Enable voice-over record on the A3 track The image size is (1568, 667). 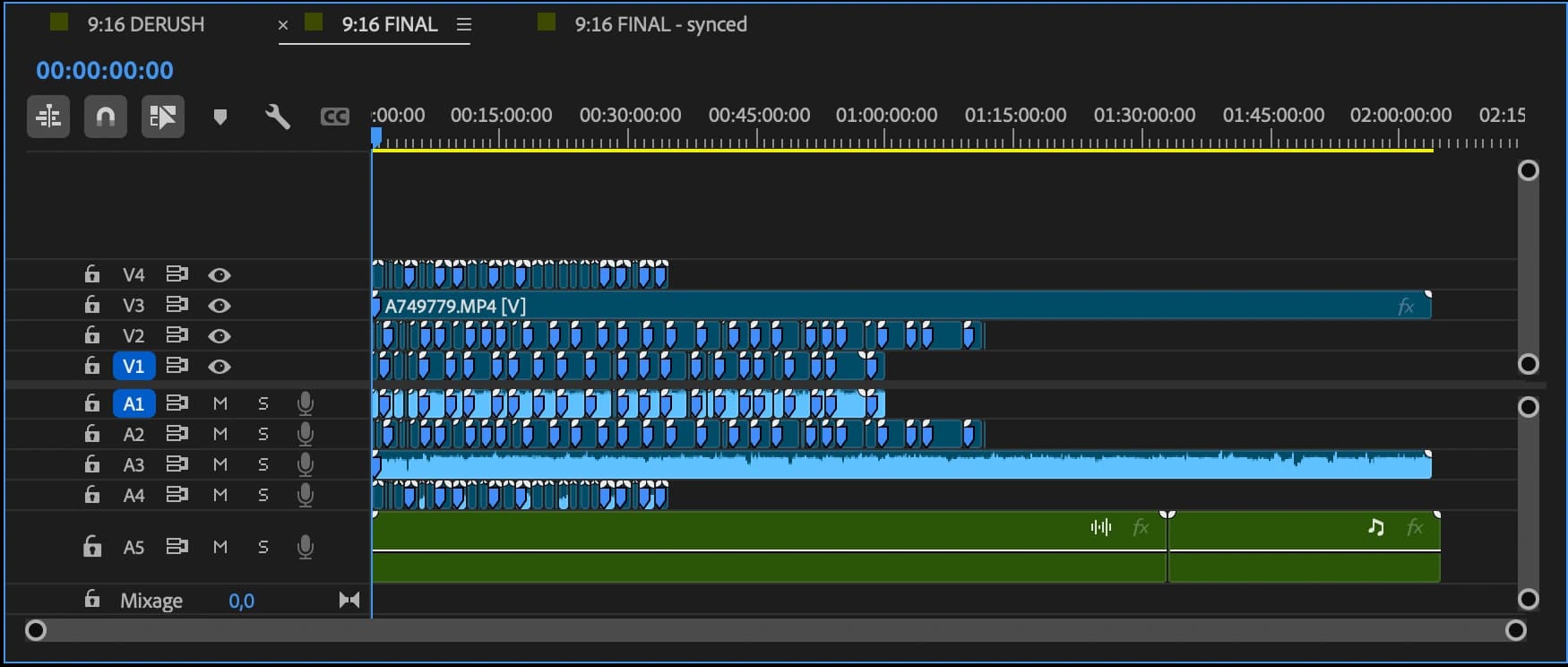[306, 465]
